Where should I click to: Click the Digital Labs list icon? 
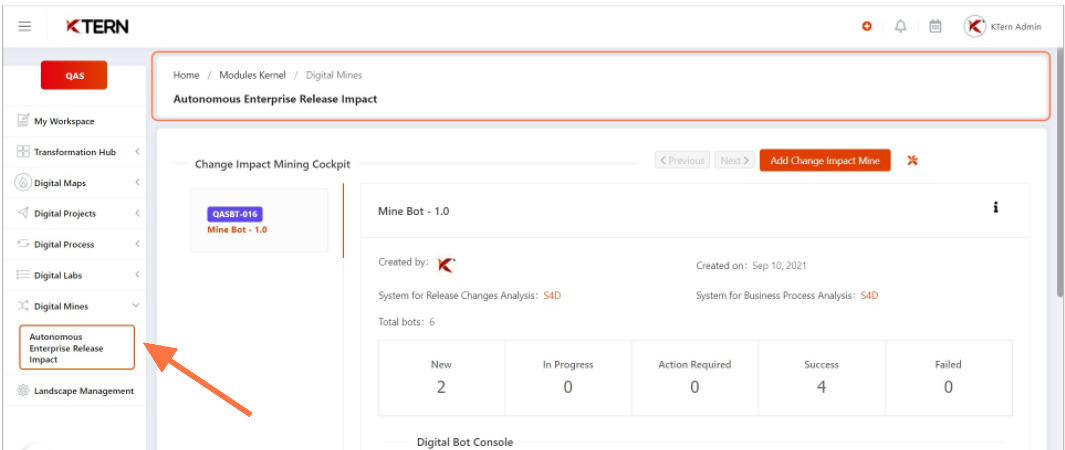[x=23, y=275]
